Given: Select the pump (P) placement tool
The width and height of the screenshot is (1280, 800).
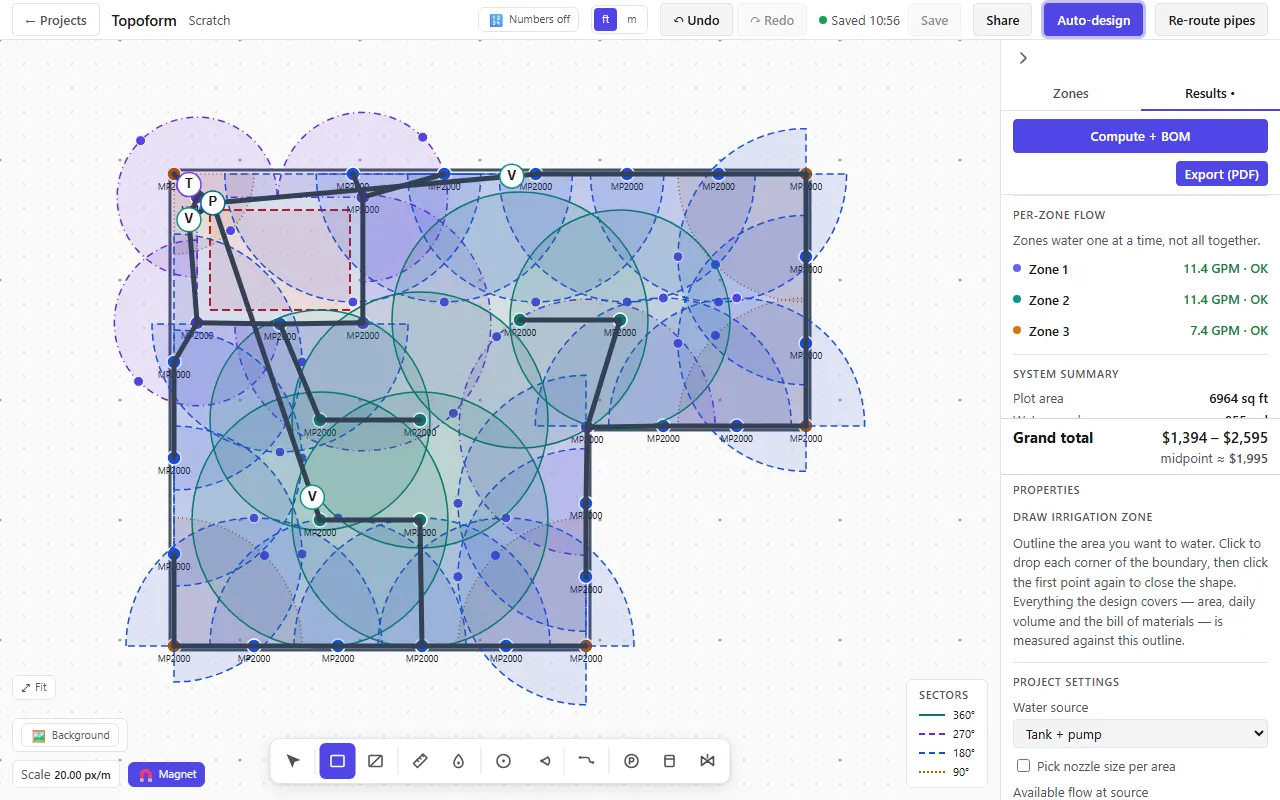Looking at the screenshot, I should pos(631,761).
